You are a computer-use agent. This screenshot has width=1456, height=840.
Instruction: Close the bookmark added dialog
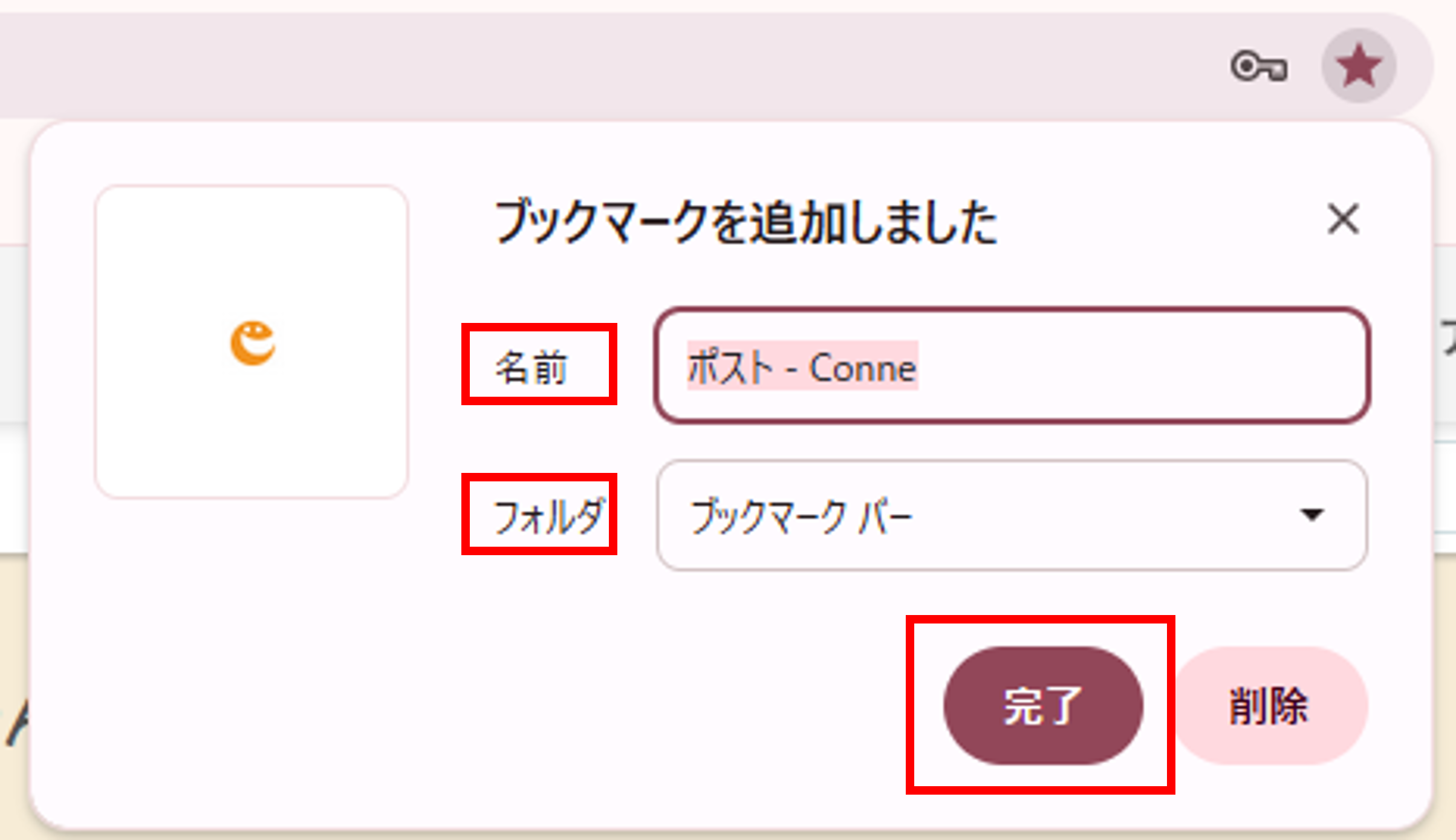pos(1343,219)
